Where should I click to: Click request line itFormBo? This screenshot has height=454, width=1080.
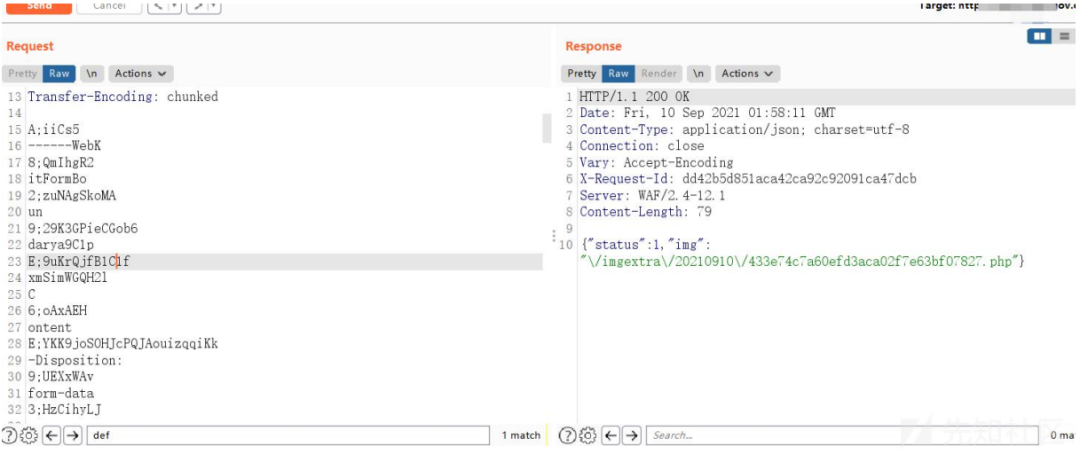(x=57, y=179)
